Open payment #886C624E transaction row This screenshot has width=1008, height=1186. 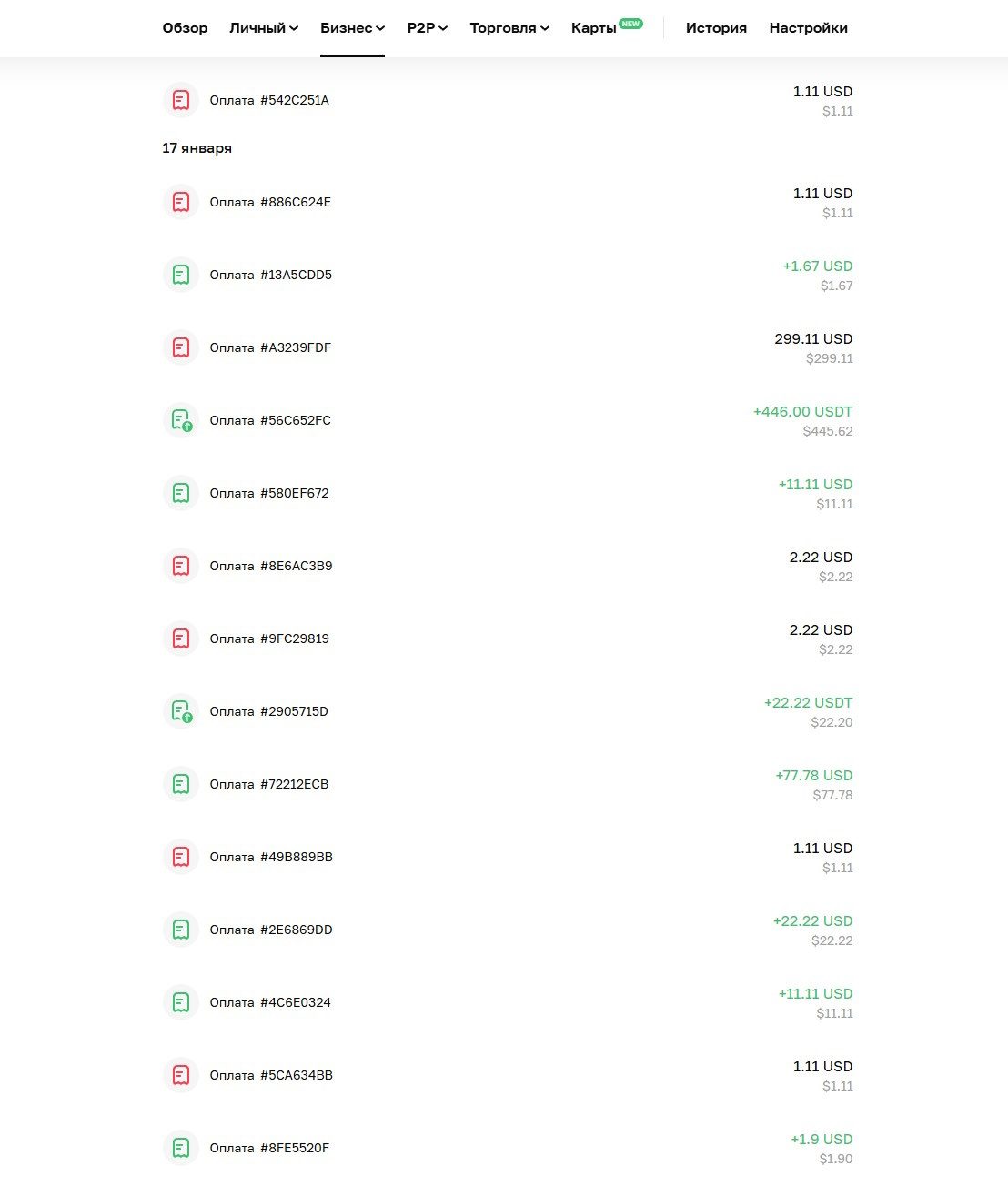[270, 202]
